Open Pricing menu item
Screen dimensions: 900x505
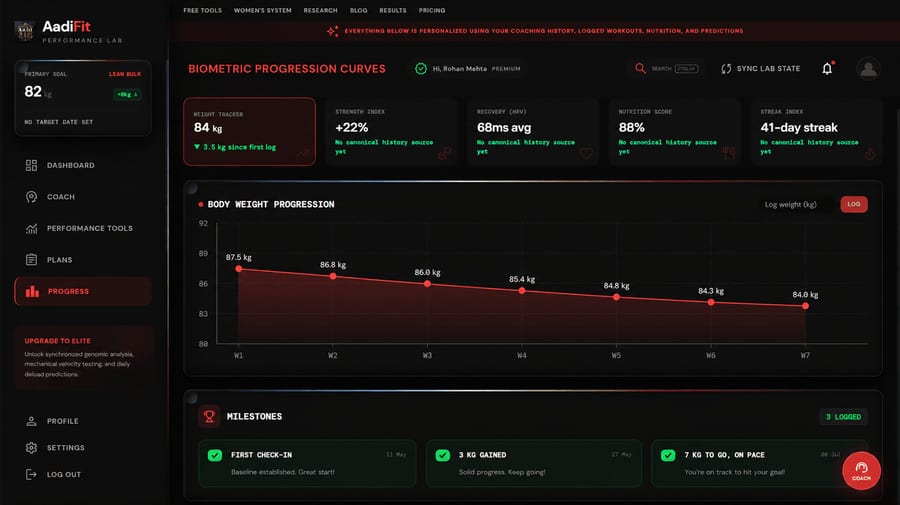[432, 10]
